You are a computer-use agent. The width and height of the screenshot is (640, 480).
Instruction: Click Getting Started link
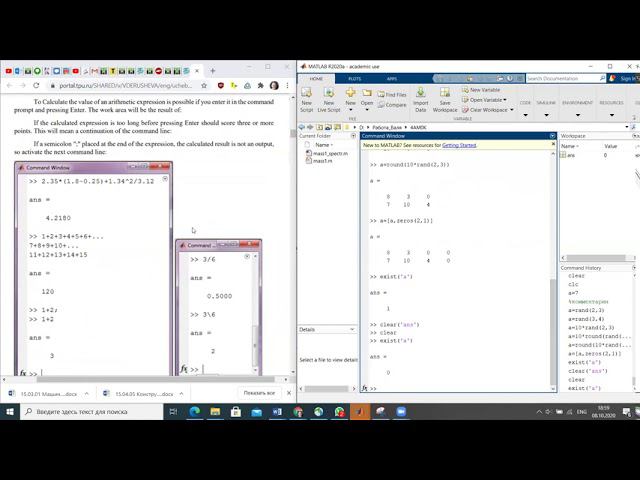(459, 145)
